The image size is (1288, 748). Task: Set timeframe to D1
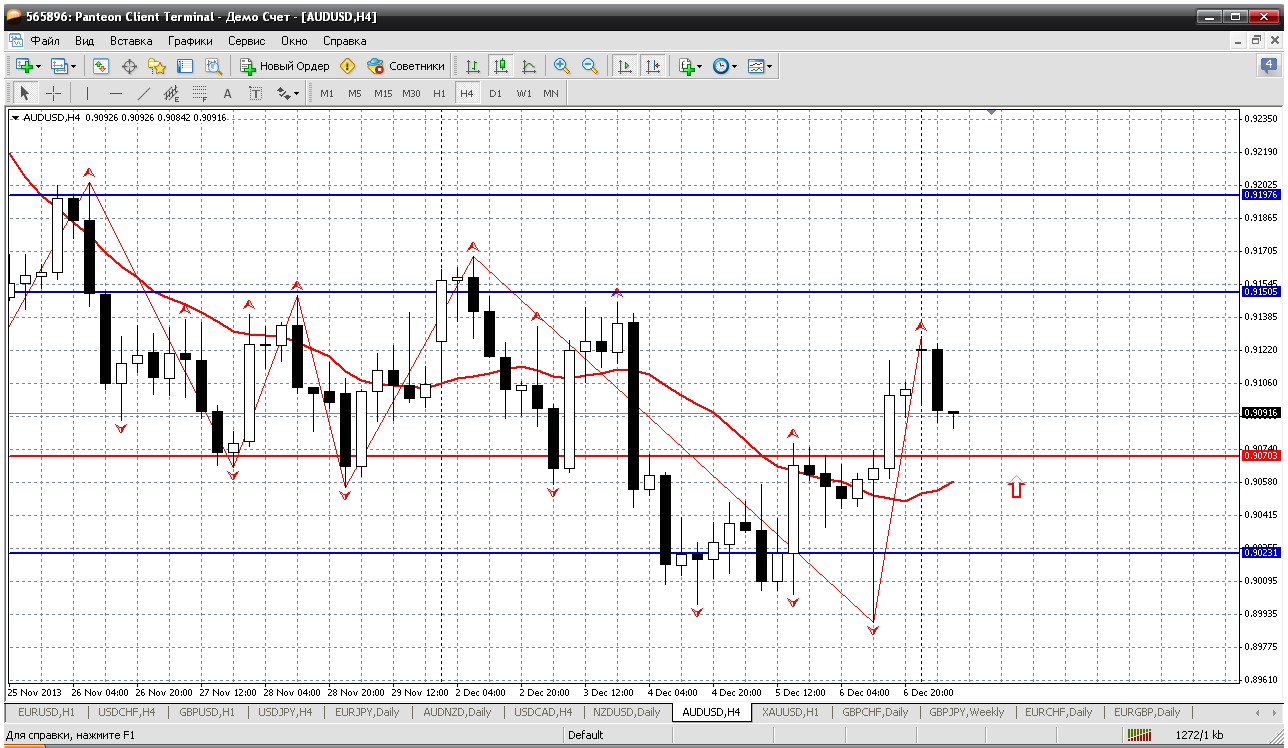coord(495,93)
